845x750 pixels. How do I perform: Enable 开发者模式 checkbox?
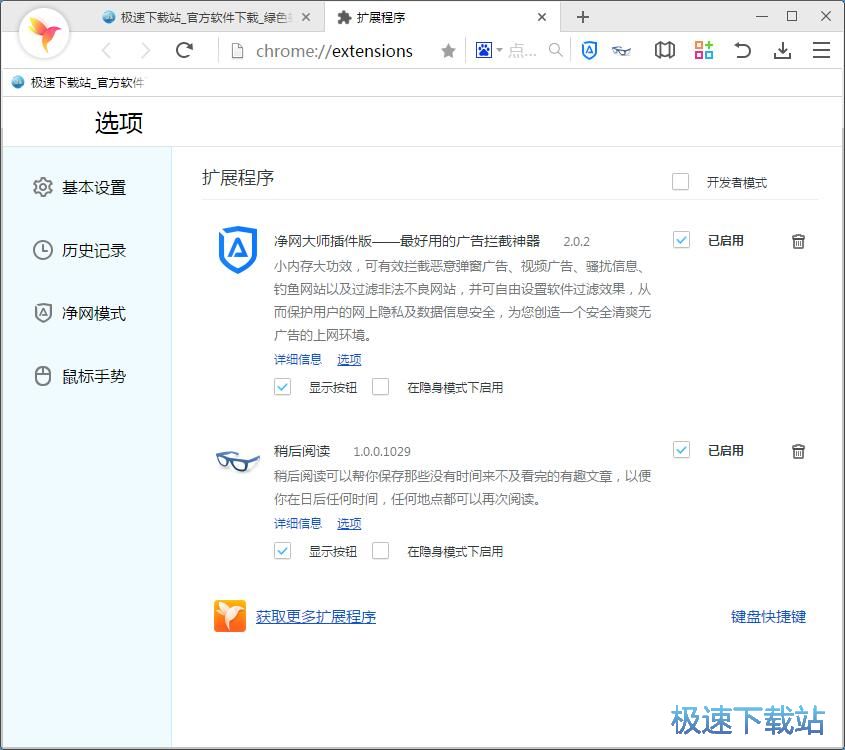coord(681,182)
